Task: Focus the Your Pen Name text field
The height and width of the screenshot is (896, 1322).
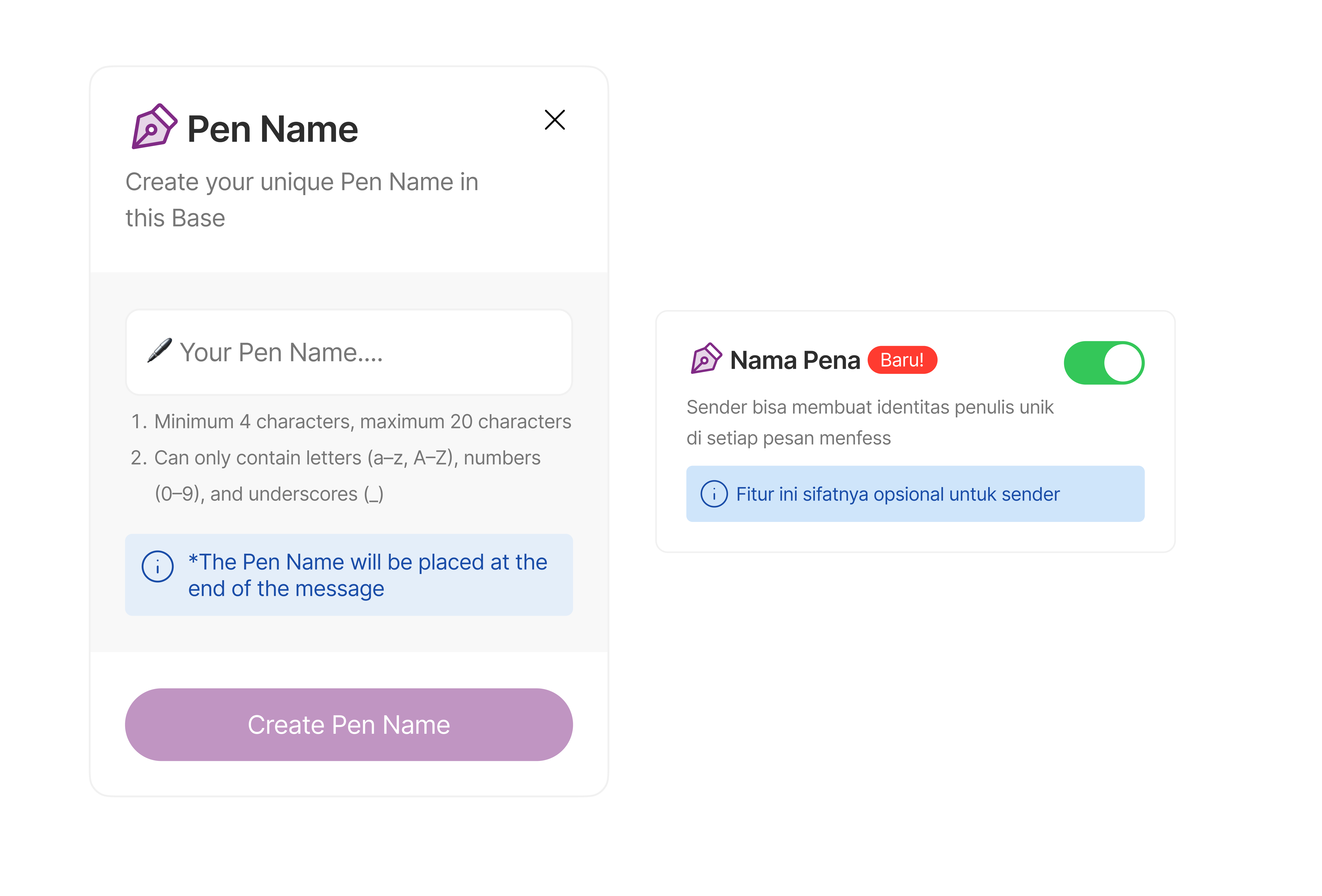Action: click(349, 352)
